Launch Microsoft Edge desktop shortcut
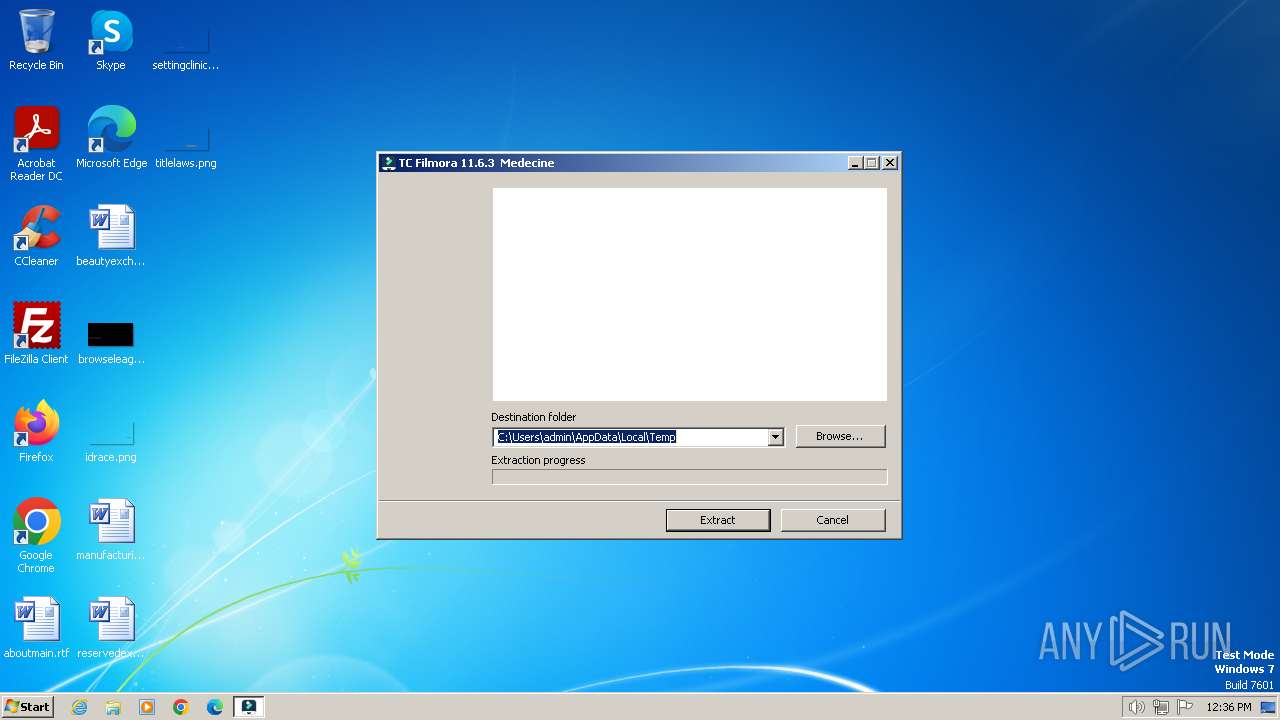 [x=111, y=138]
